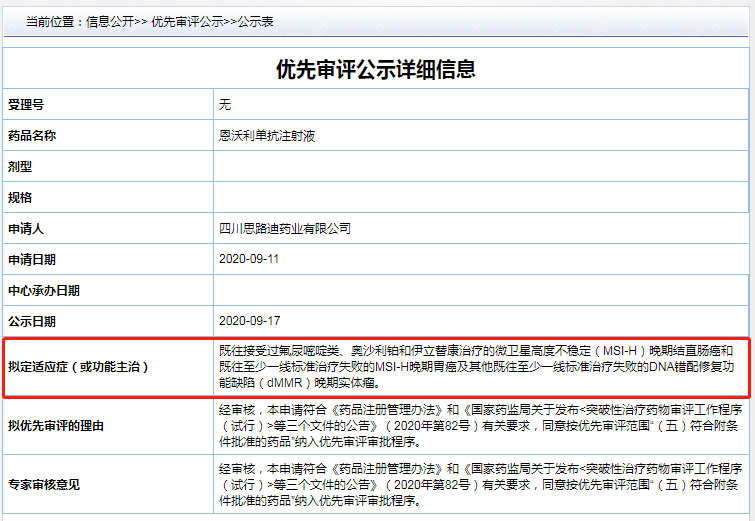Select the 专家审核意见 row label
Viewport: 755px width, 521px height.
click(44, 484)
